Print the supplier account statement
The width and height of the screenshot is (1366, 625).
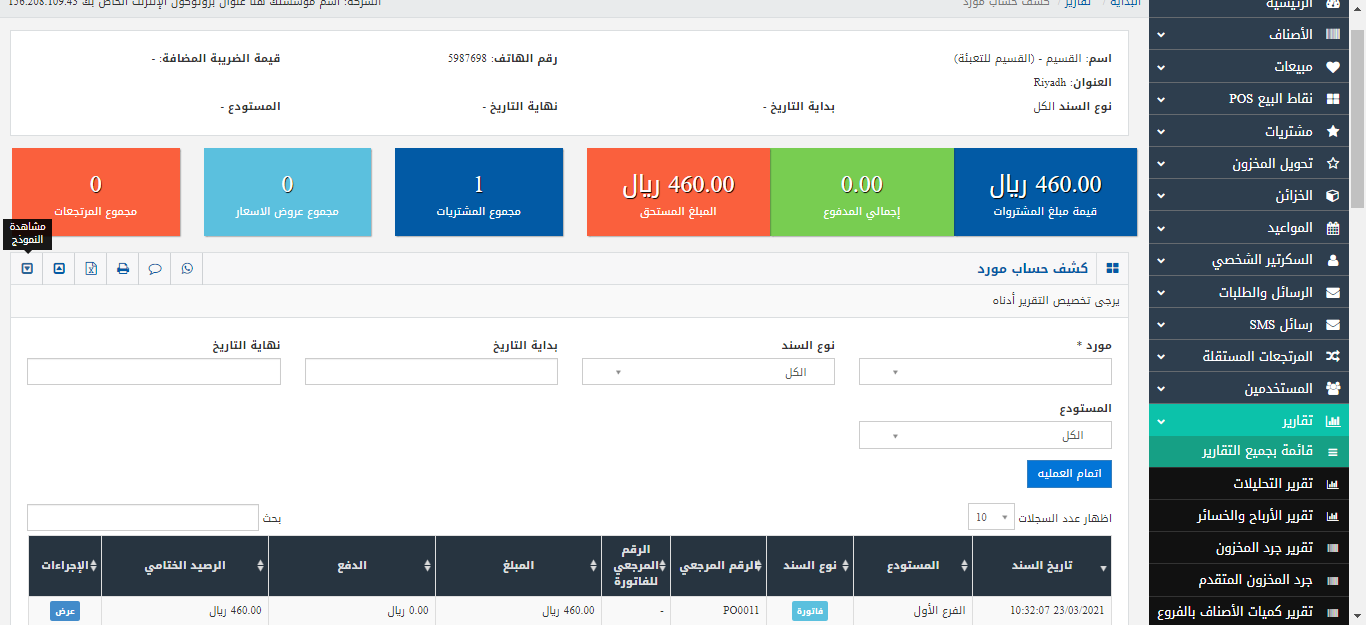(x=123, y=268)
